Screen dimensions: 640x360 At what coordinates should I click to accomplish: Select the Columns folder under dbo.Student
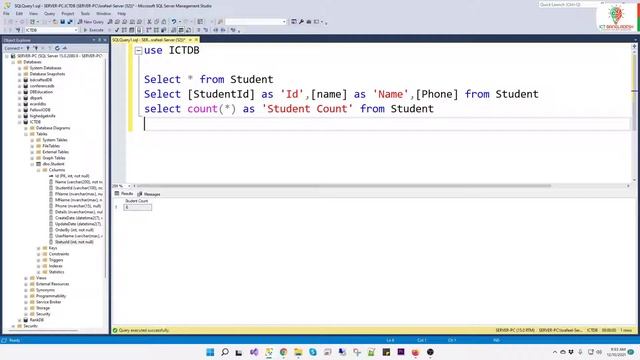click(x=57, y=170)
